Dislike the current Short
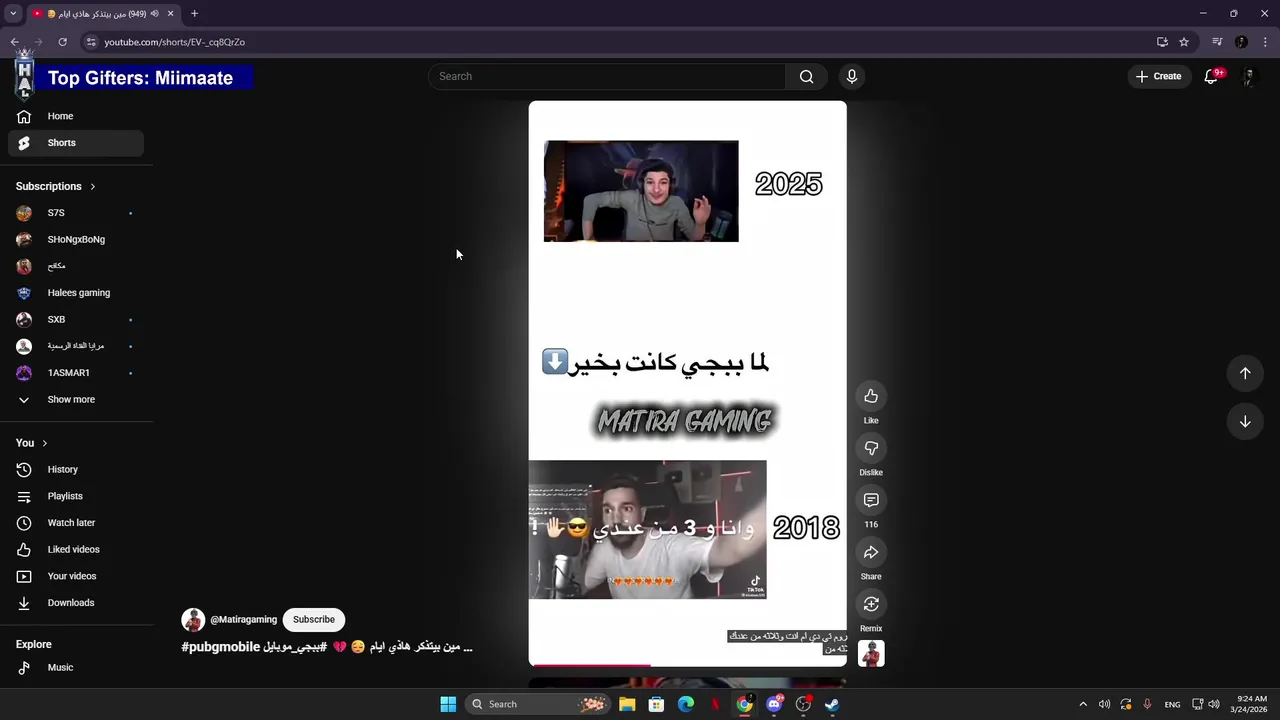1280x720 pixels. coord(871,448)
